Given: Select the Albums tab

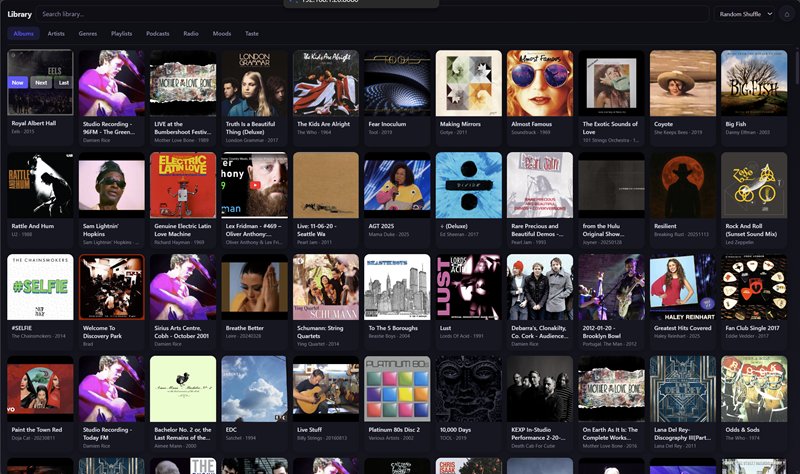Looking at the screenshot, I should coord(23,34).
